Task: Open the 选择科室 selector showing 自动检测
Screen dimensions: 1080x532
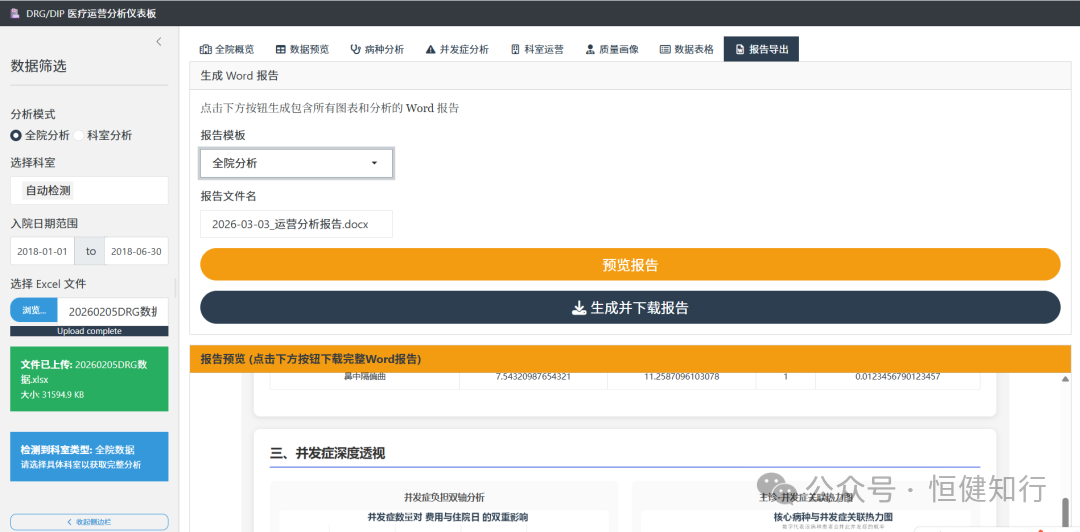Action: pyautogui.click(x=89, y=190)
